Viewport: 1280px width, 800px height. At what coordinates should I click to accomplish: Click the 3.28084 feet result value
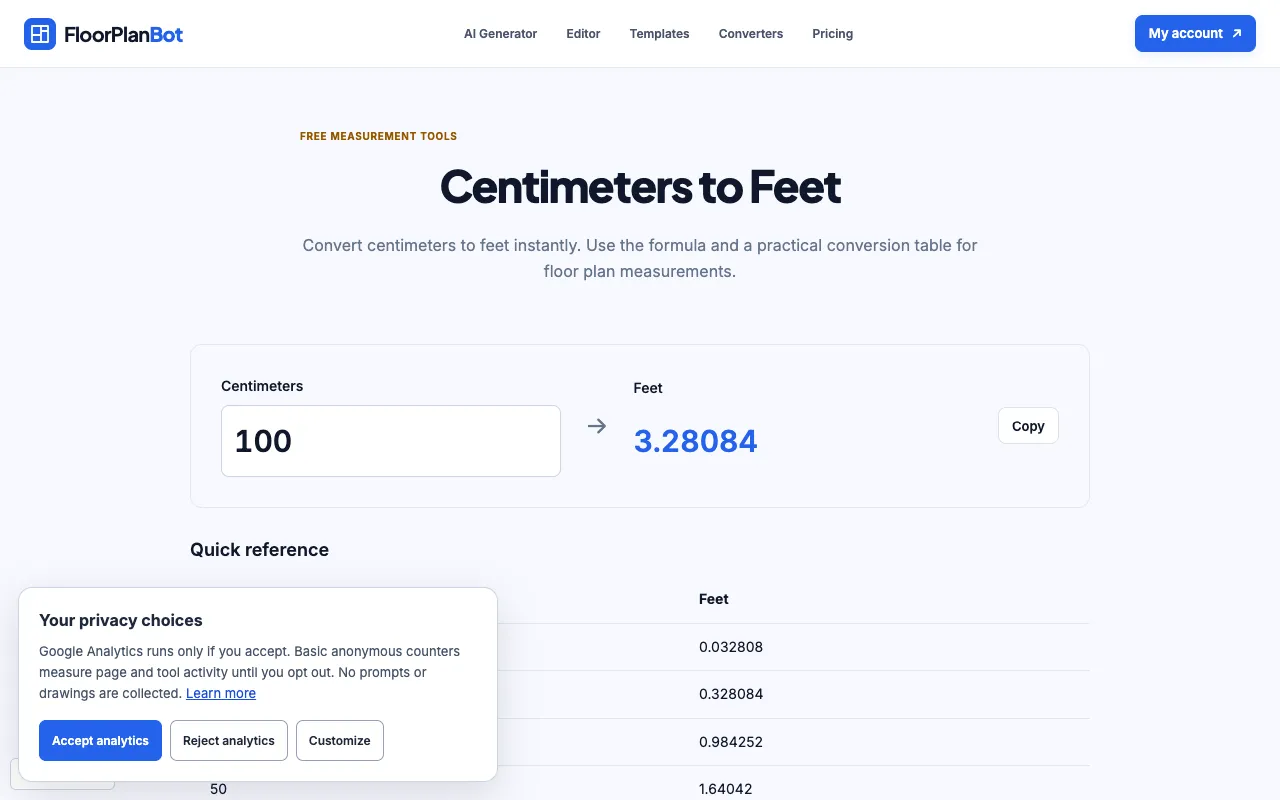[x=696, y=441]
